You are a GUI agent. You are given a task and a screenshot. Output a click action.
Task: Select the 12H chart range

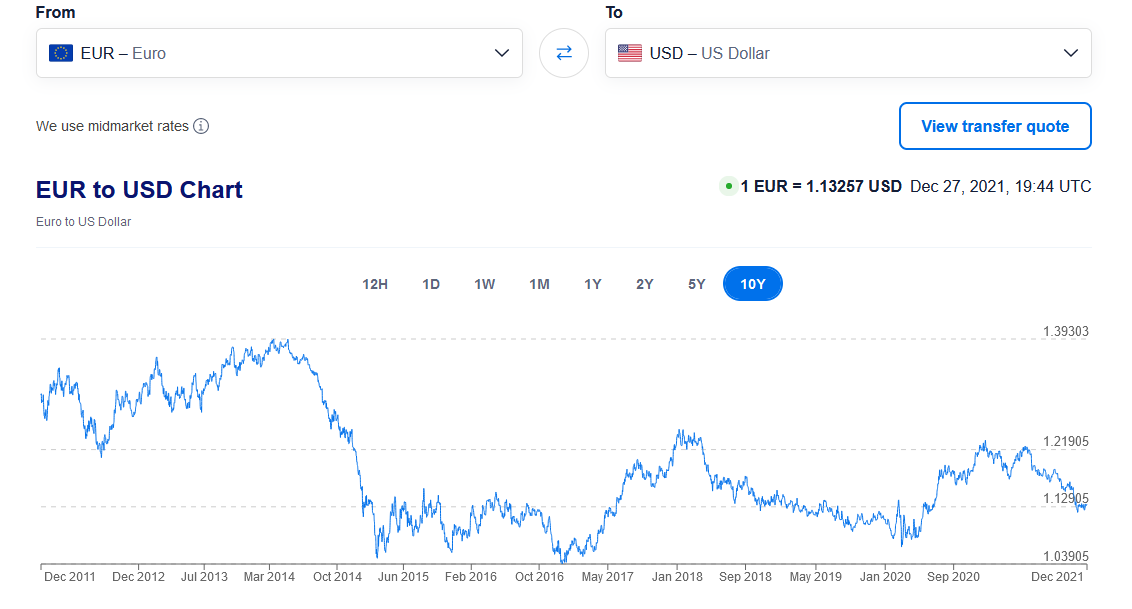(x=375, y=284)
